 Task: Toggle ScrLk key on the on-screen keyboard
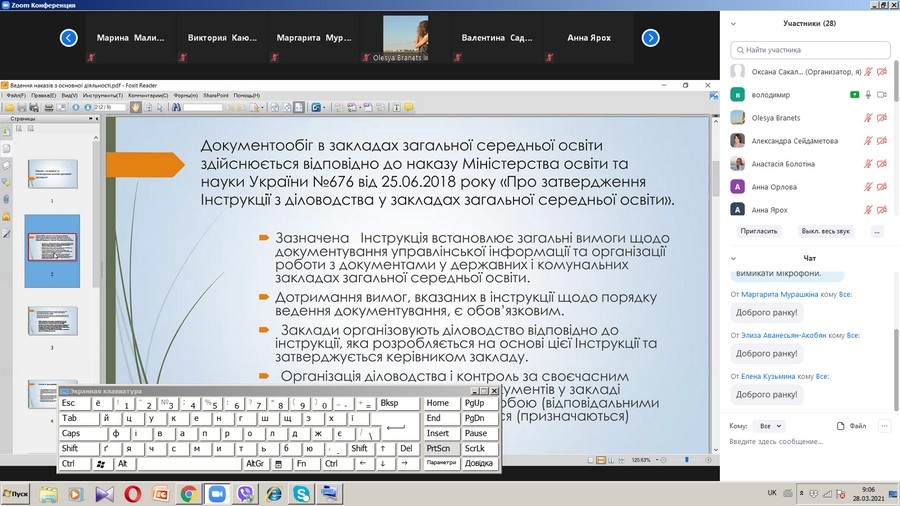[x=475, y=448]
